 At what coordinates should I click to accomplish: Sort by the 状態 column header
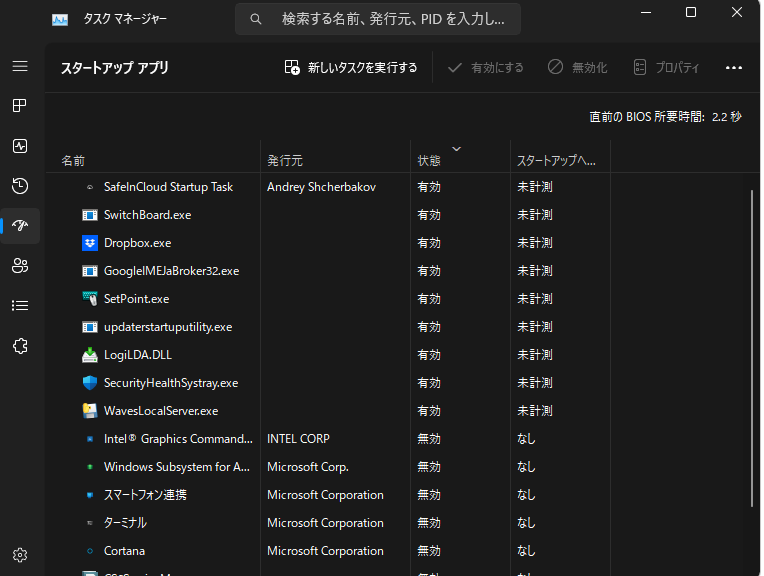[429, 160]
